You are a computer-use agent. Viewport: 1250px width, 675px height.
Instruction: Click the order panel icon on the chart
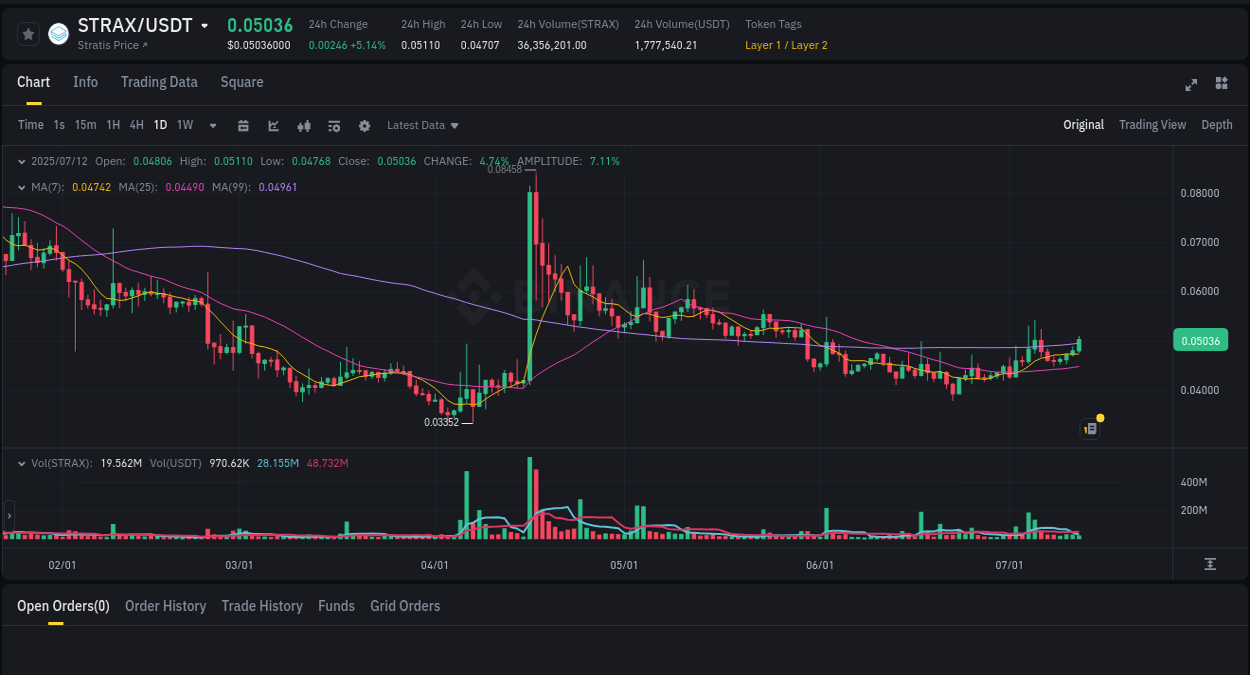point(1090,428)
